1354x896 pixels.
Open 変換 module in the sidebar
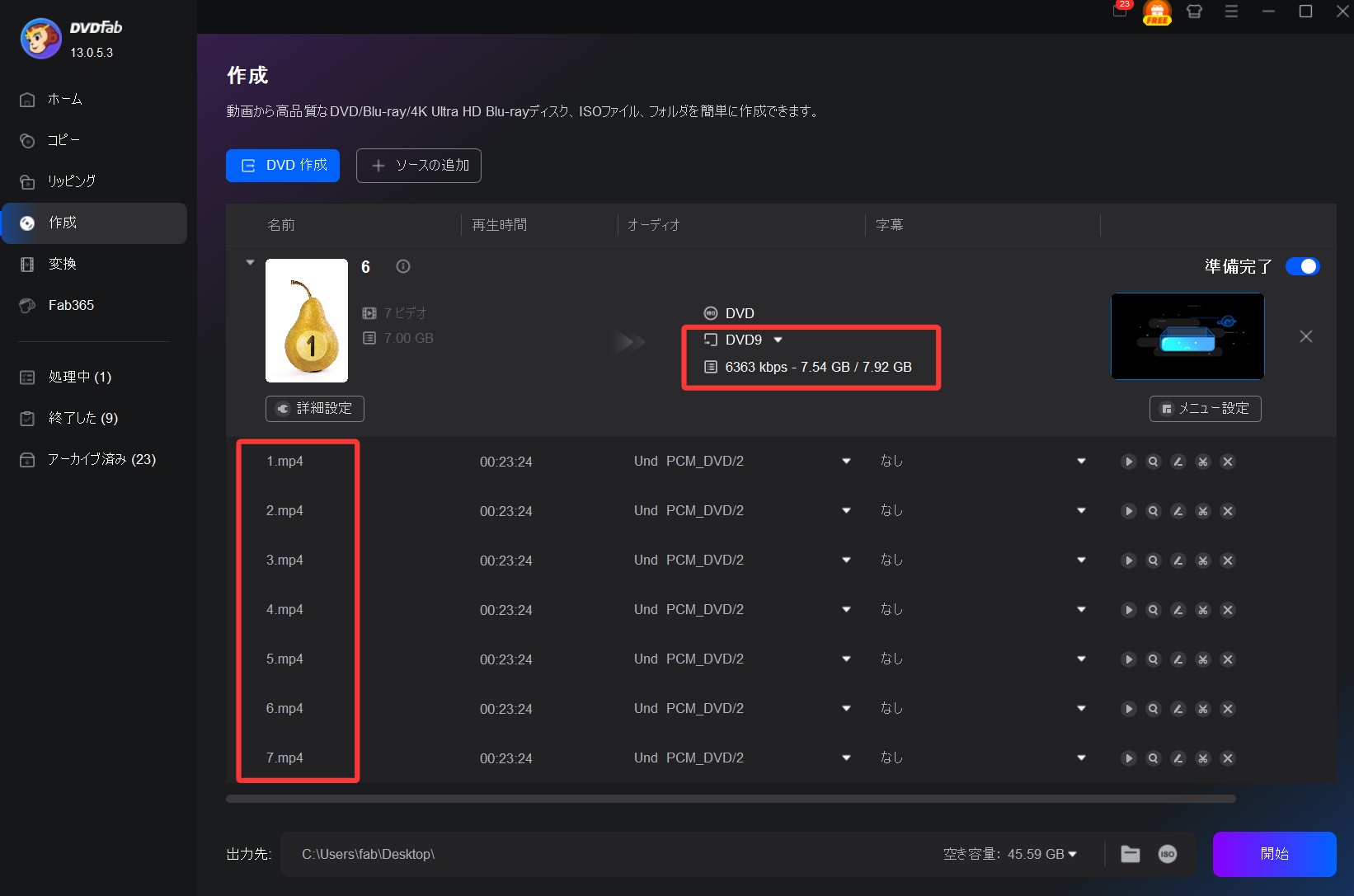click(63, 264)
